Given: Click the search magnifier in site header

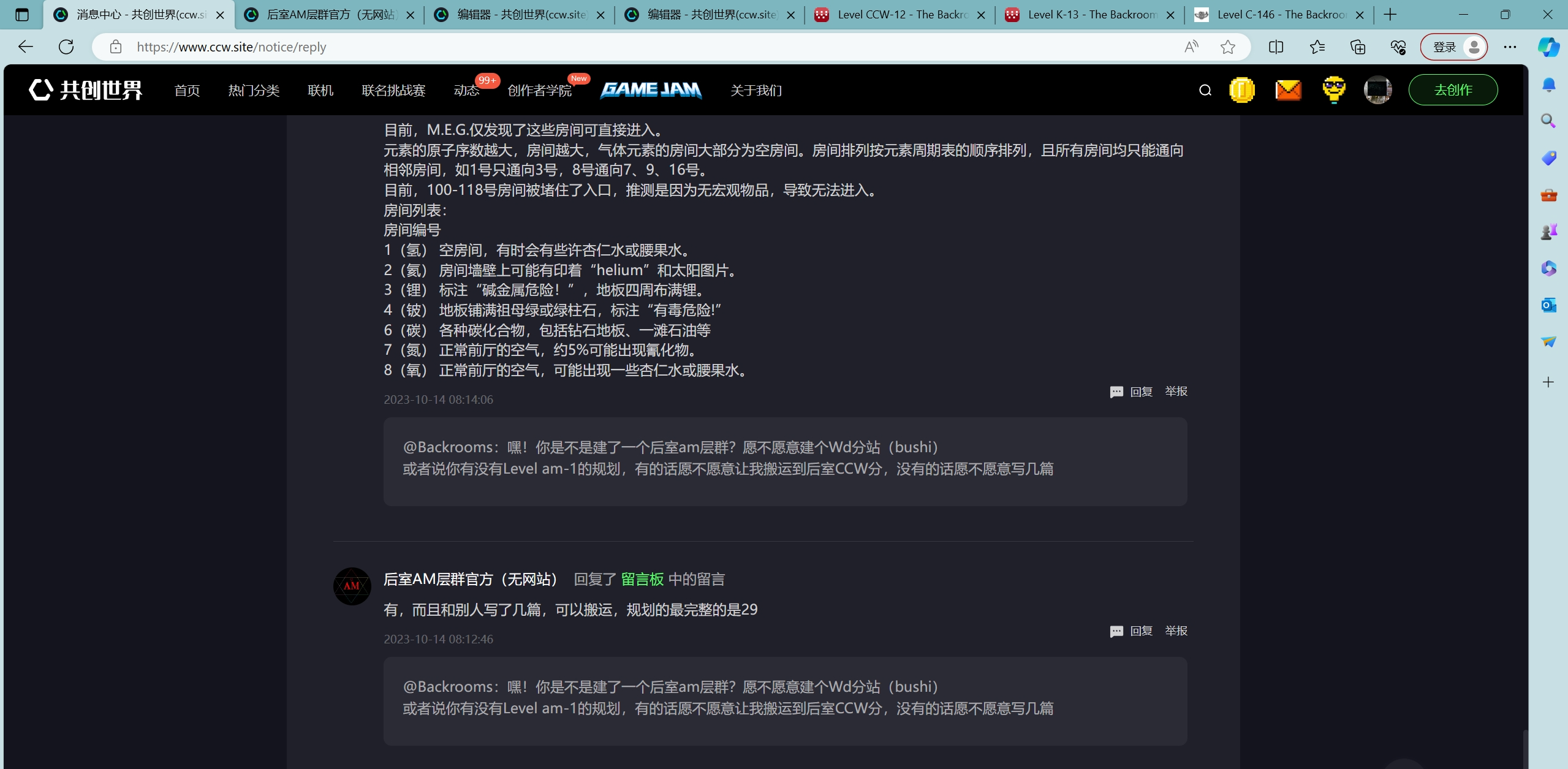Looking at the screenshot, I should tap(1205, 91).
